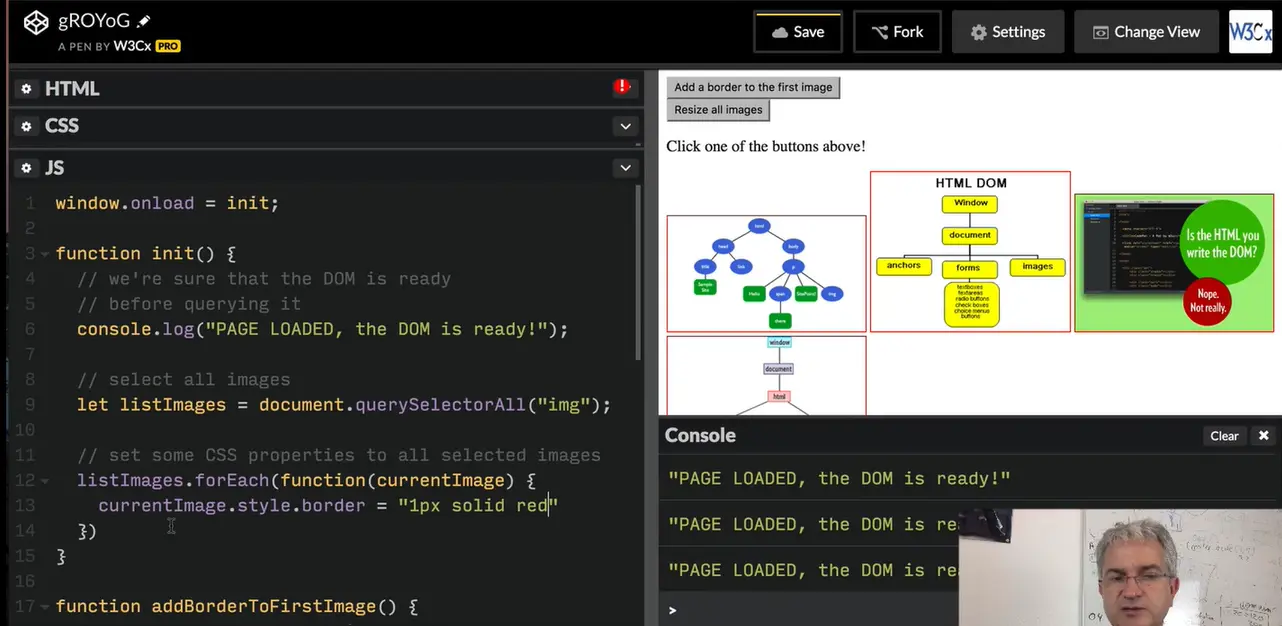Clear the console output
The width and height of the screenshot is (1282, 626).
(x=1224, y=436)
